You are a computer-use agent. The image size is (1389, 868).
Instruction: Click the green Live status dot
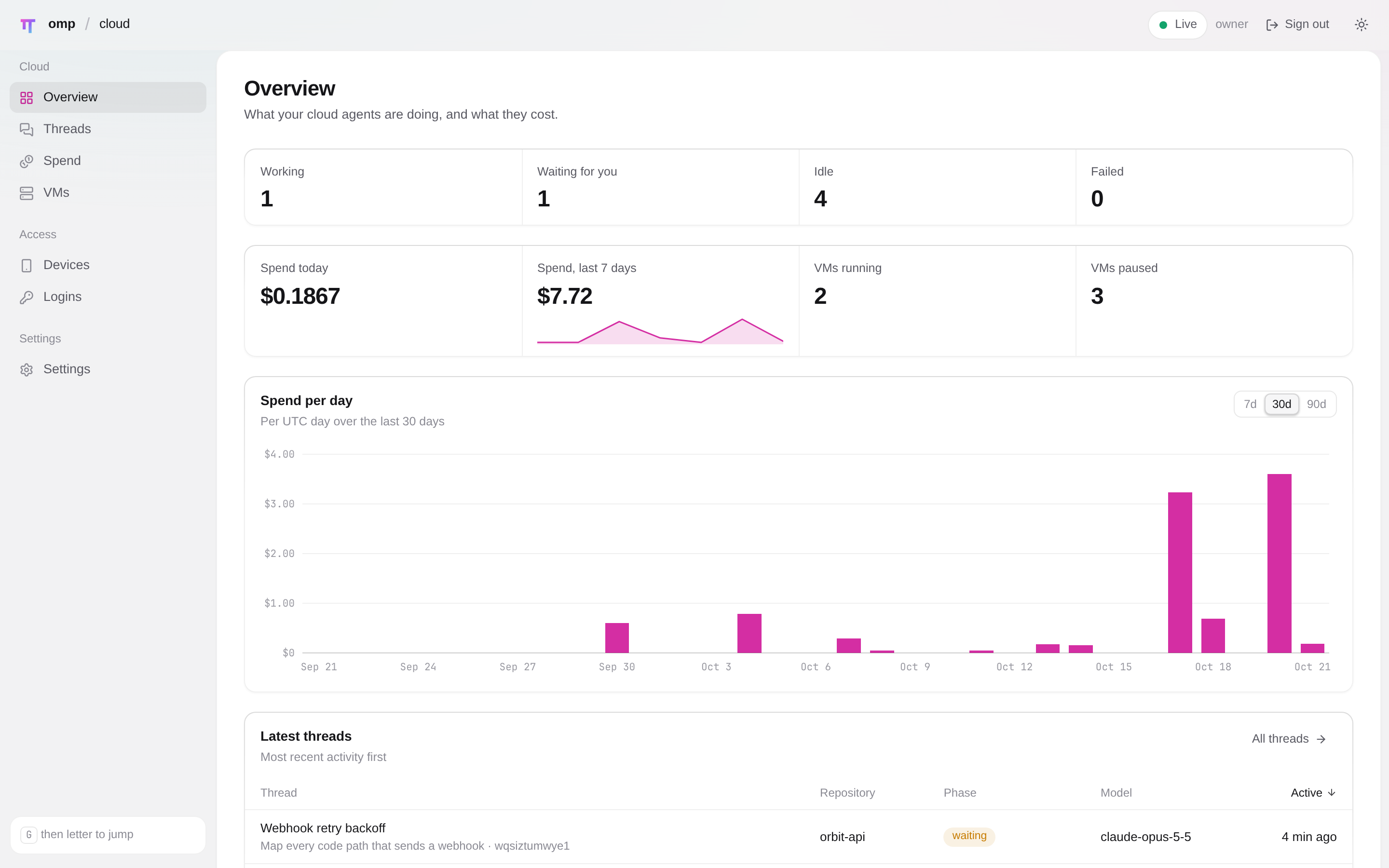click(1163, 25)
